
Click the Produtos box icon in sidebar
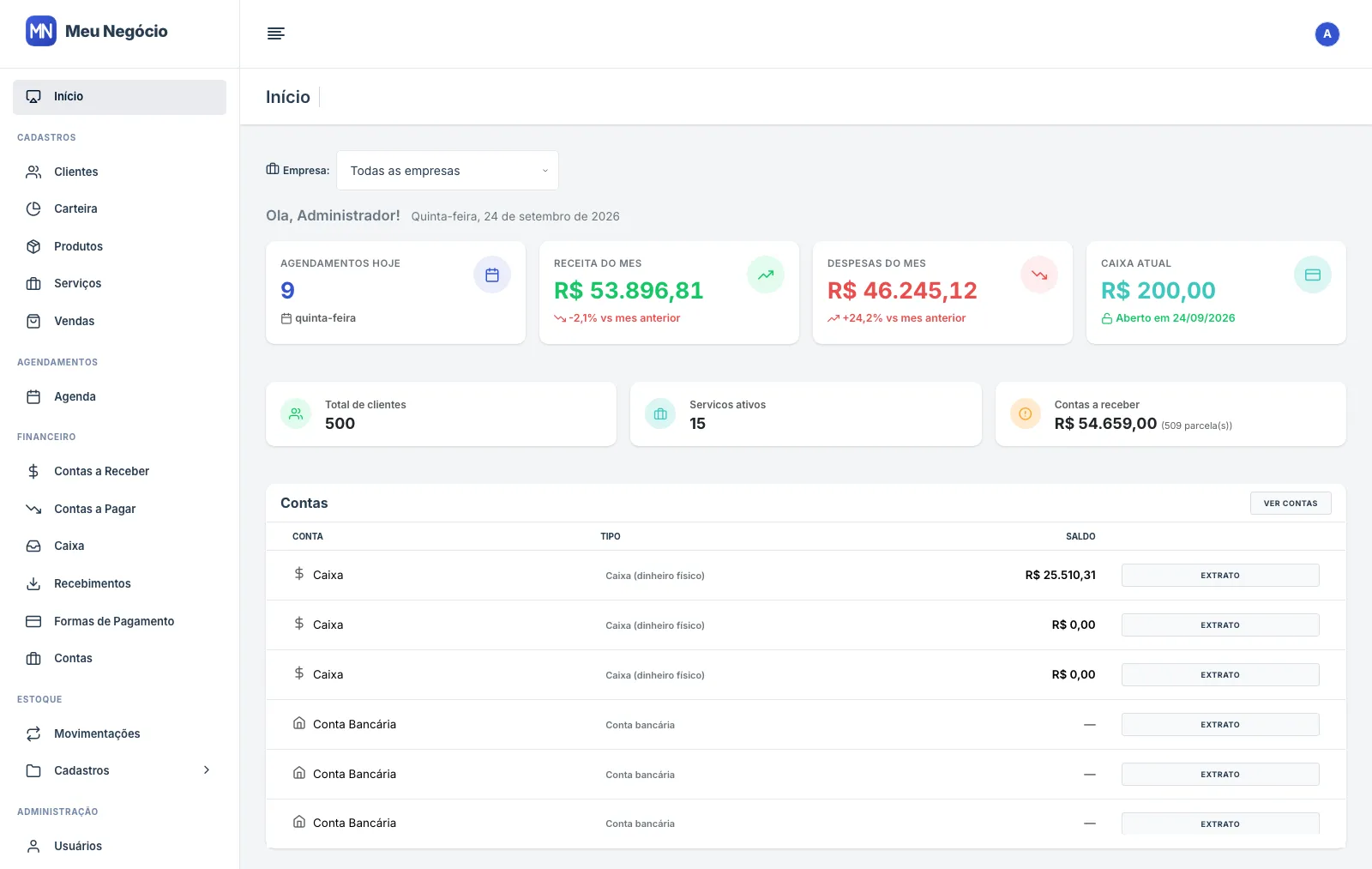coord(33,246)
